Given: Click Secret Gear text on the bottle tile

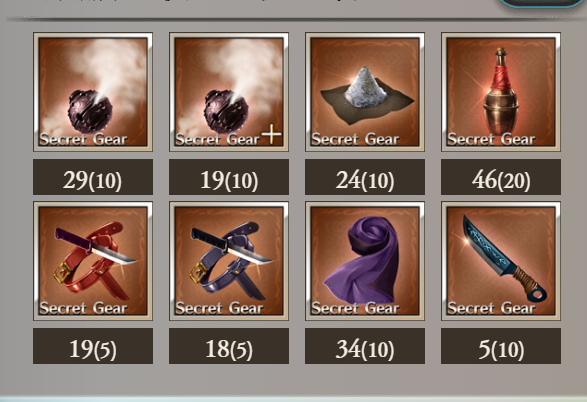Looking at the screenshot, I should [491, 139].
